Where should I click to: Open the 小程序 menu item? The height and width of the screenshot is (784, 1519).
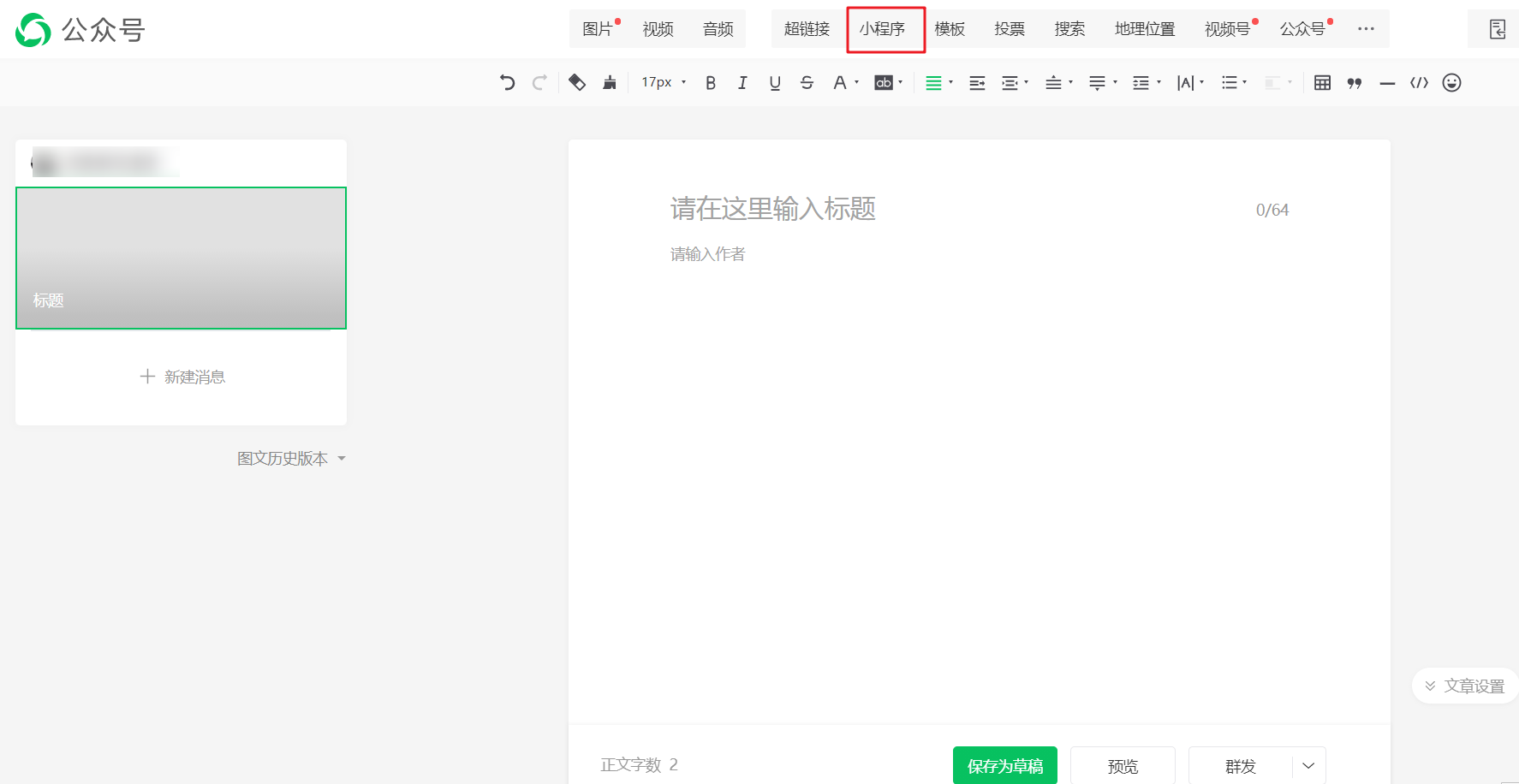[883, 29]
